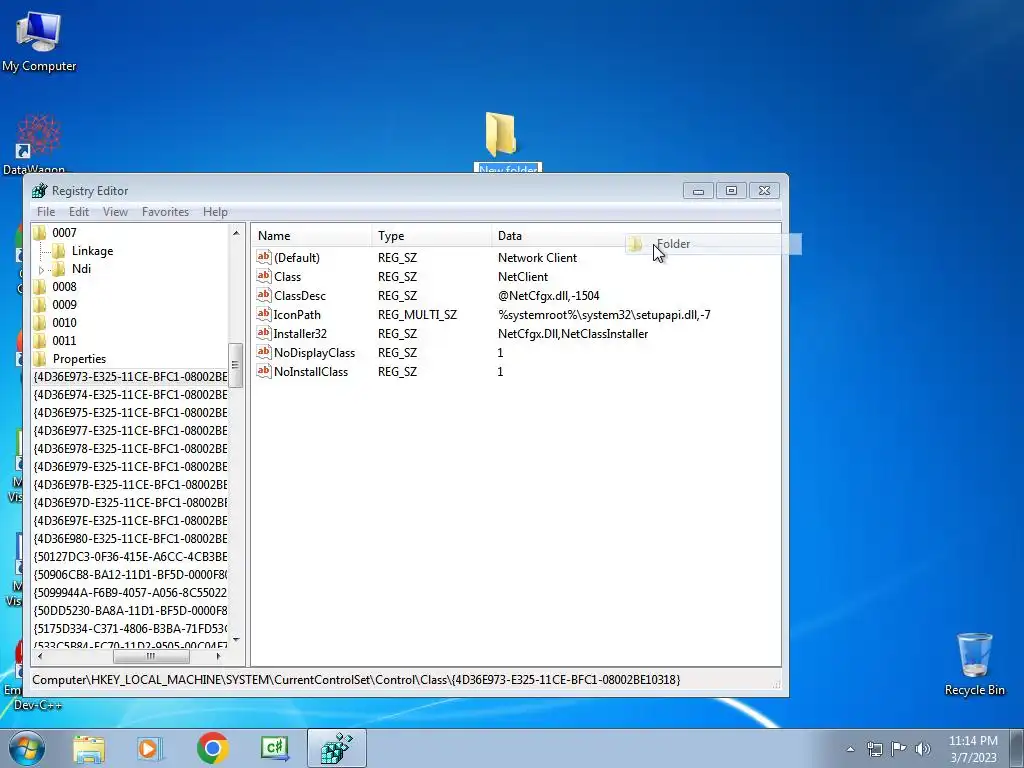Open the Windows Start button
1024x768 pixels.
point(27,748)
